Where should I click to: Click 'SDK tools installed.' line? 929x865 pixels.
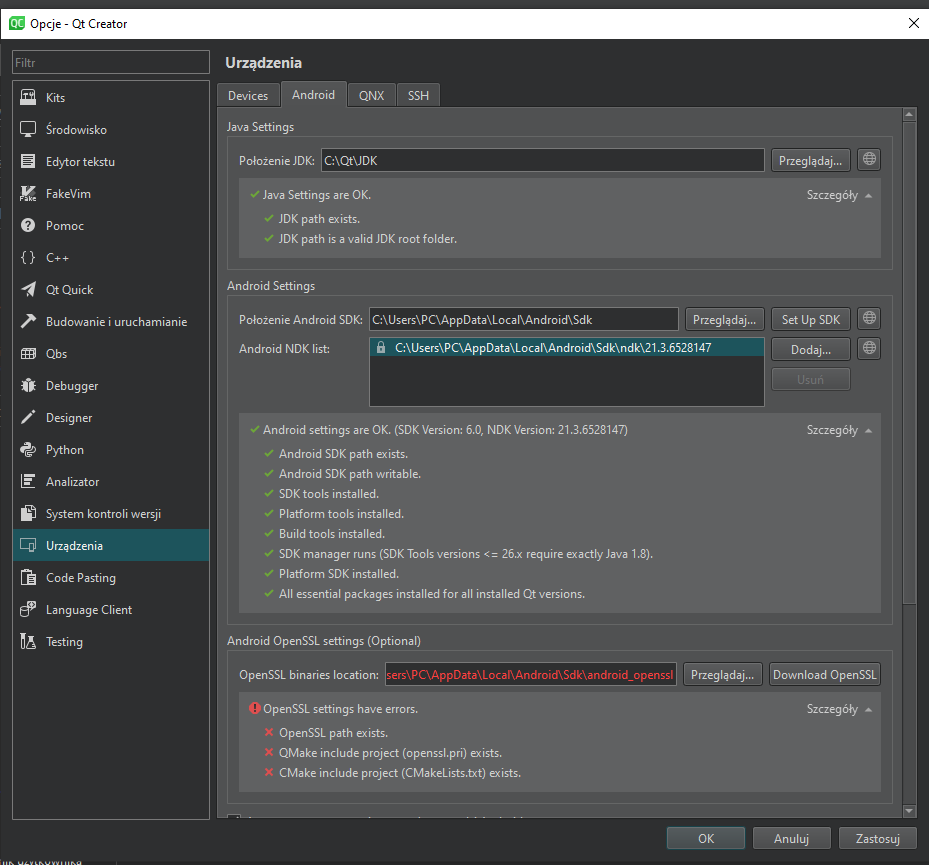point(329,494)
